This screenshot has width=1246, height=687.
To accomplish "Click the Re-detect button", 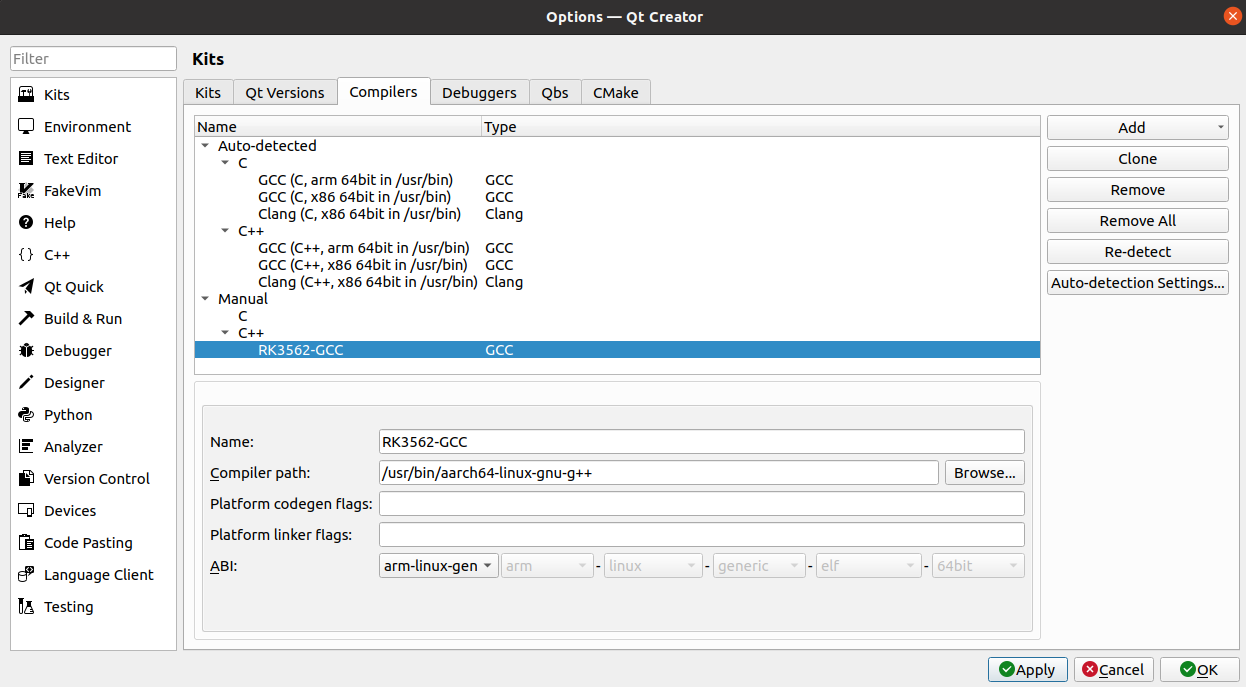I will (x=1138, y=251).
